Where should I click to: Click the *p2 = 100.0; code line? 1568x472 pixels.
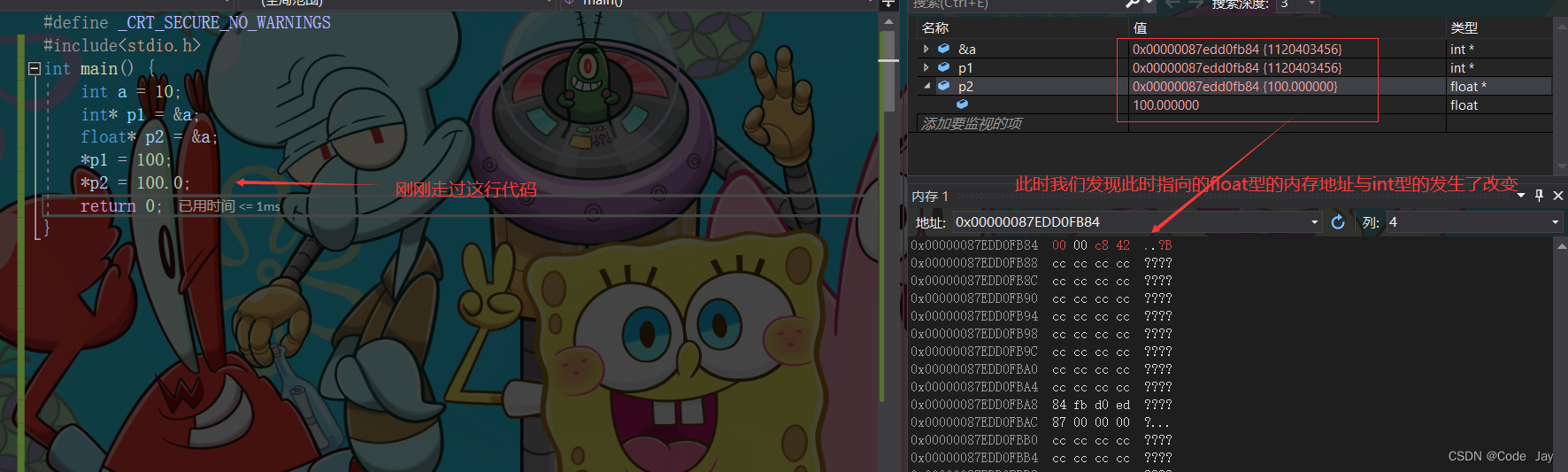point(135,182)
